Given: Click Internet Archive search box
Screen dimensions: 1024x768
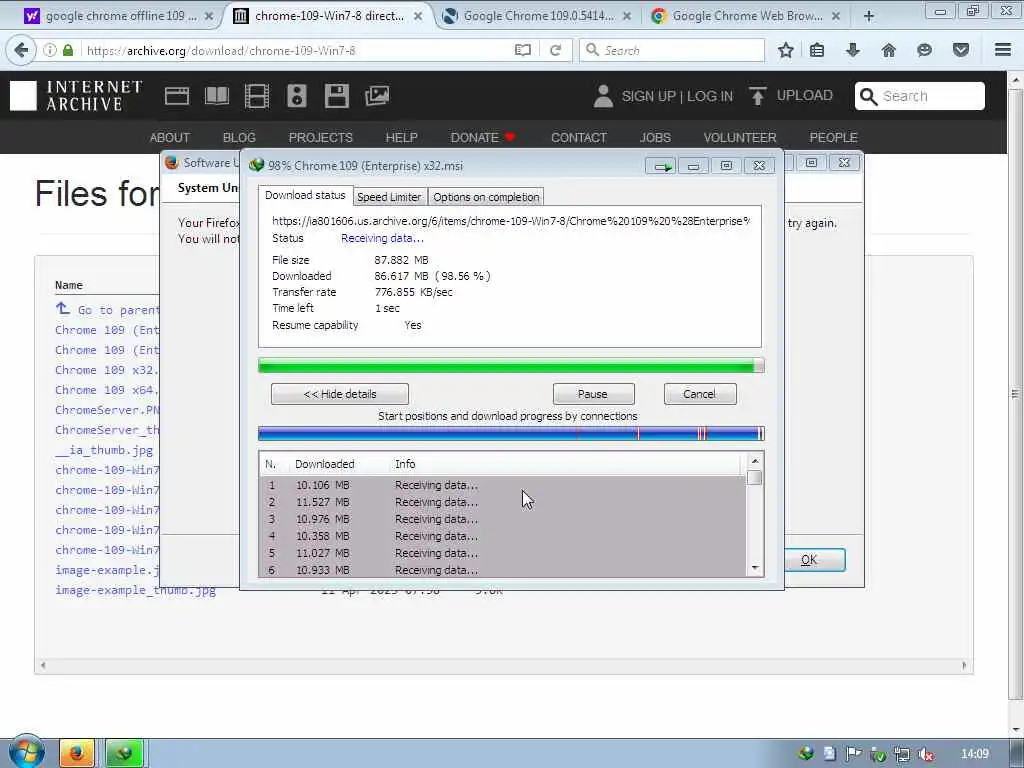Looking at the screenshot, I should 920,96.
